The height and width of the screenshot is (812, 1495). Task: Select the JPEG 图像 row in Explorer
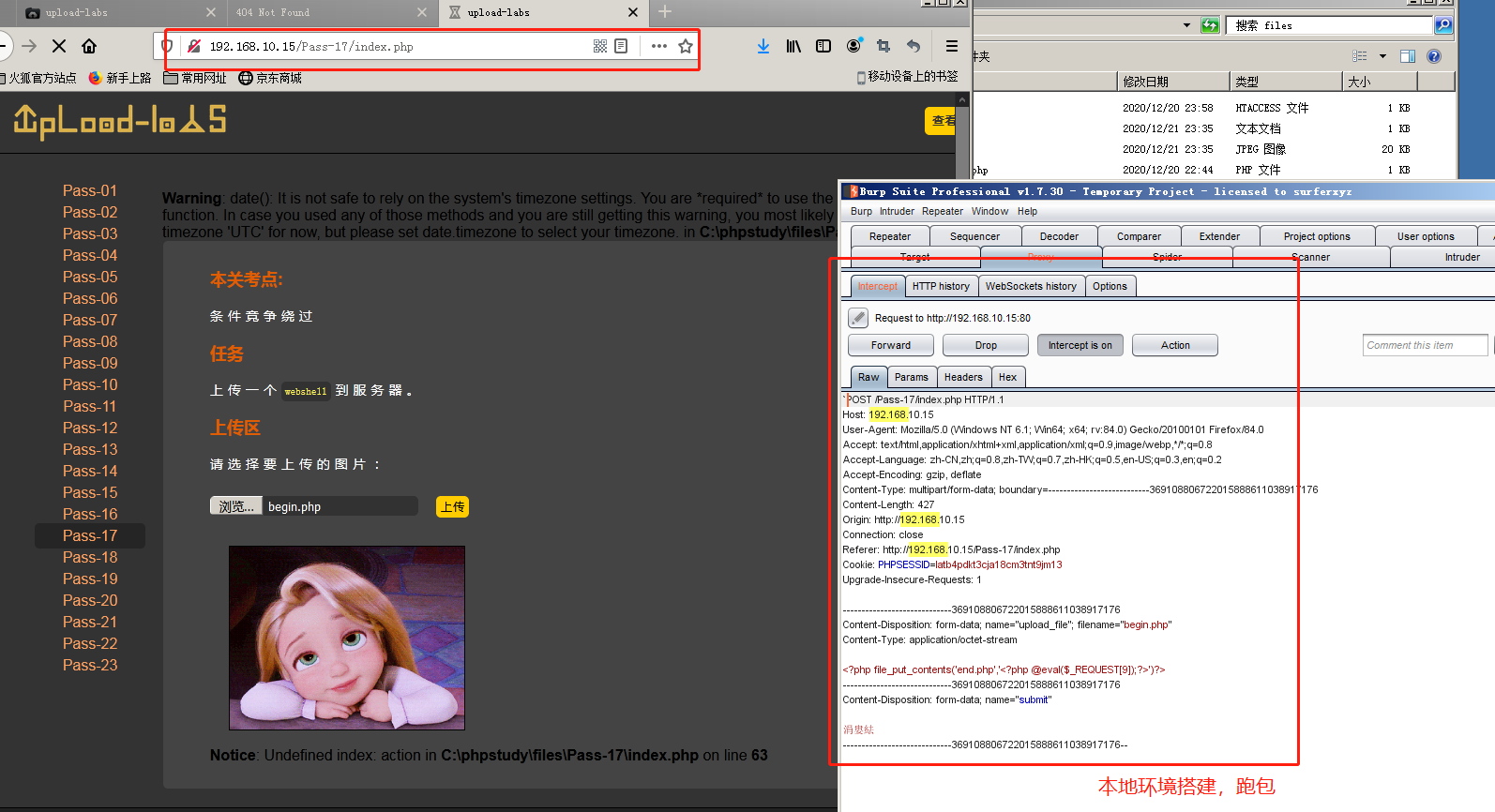(x=1214, y=149)
